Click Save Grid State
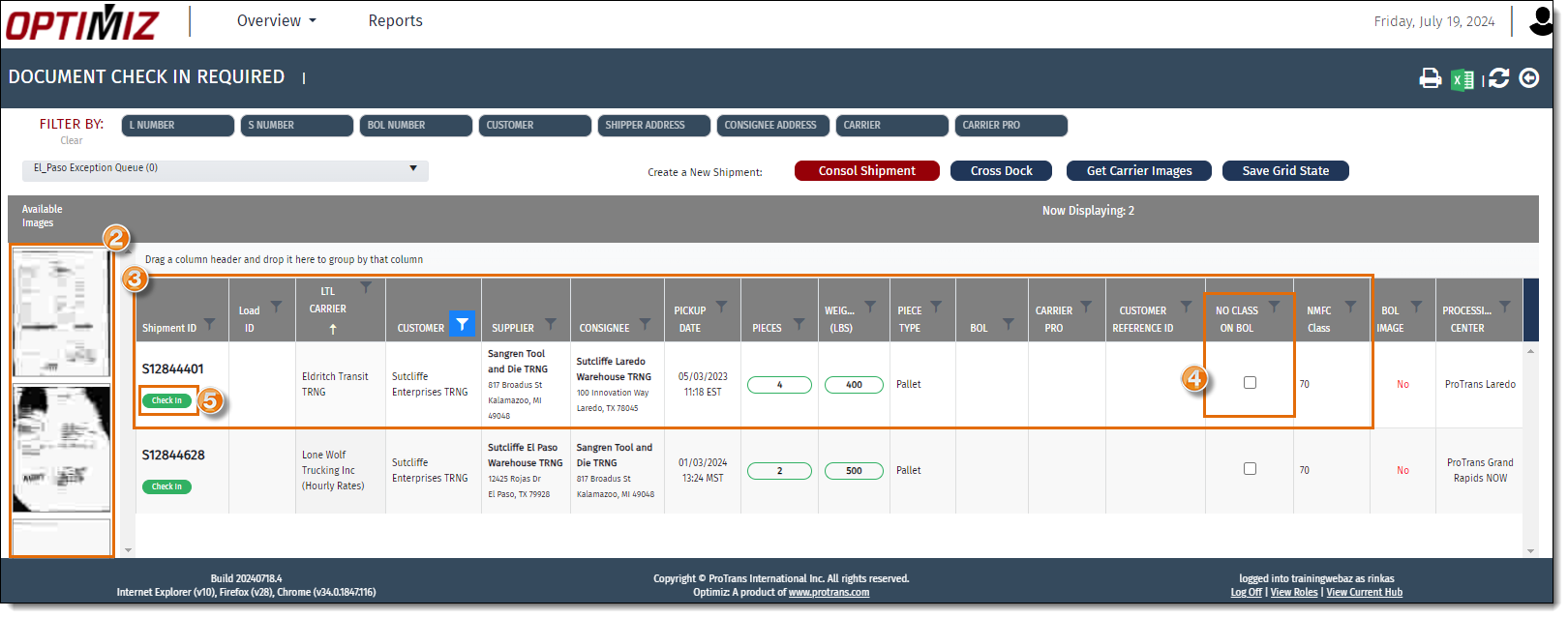 click(x=1285, y=171)
